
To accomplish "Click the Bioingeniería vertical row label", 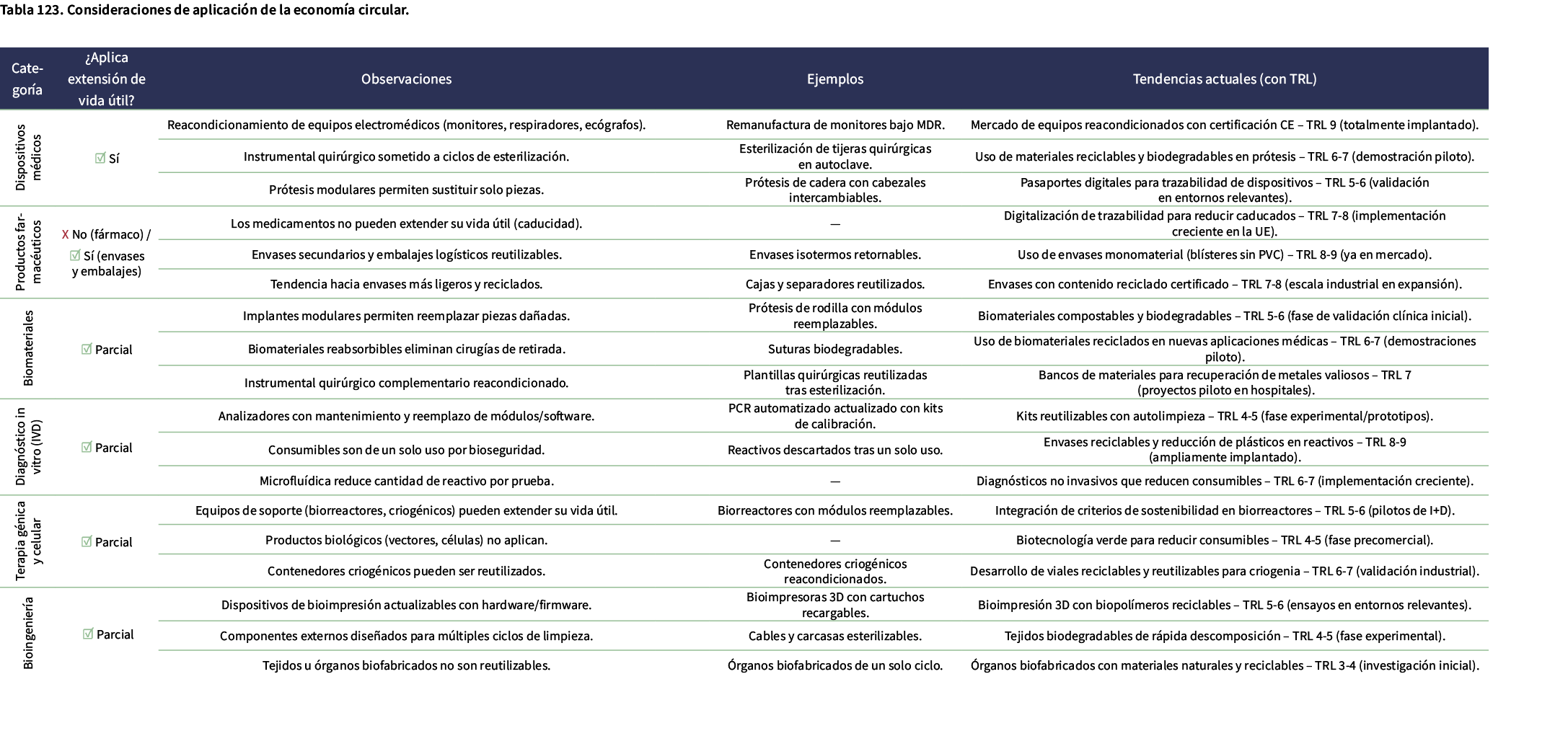I will [28, 634].
